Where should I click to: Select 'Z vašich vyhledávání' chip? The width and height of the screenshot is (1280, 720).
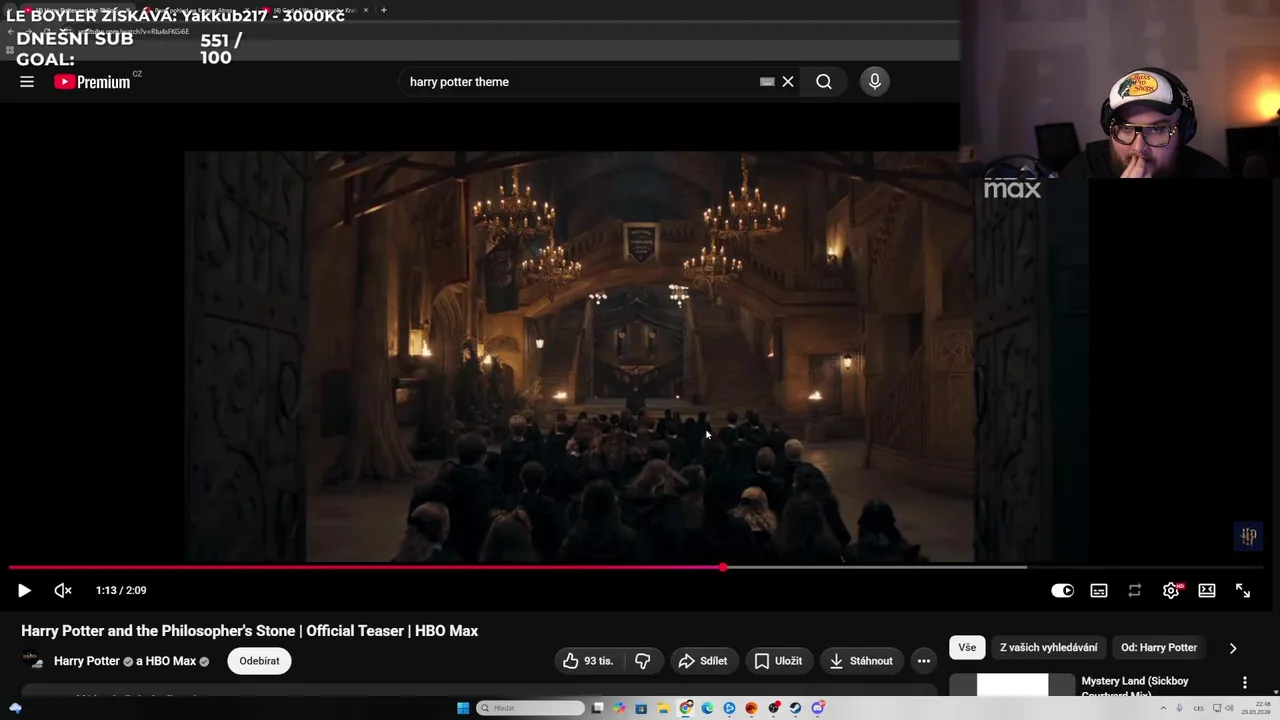(x=1048, y=648)
